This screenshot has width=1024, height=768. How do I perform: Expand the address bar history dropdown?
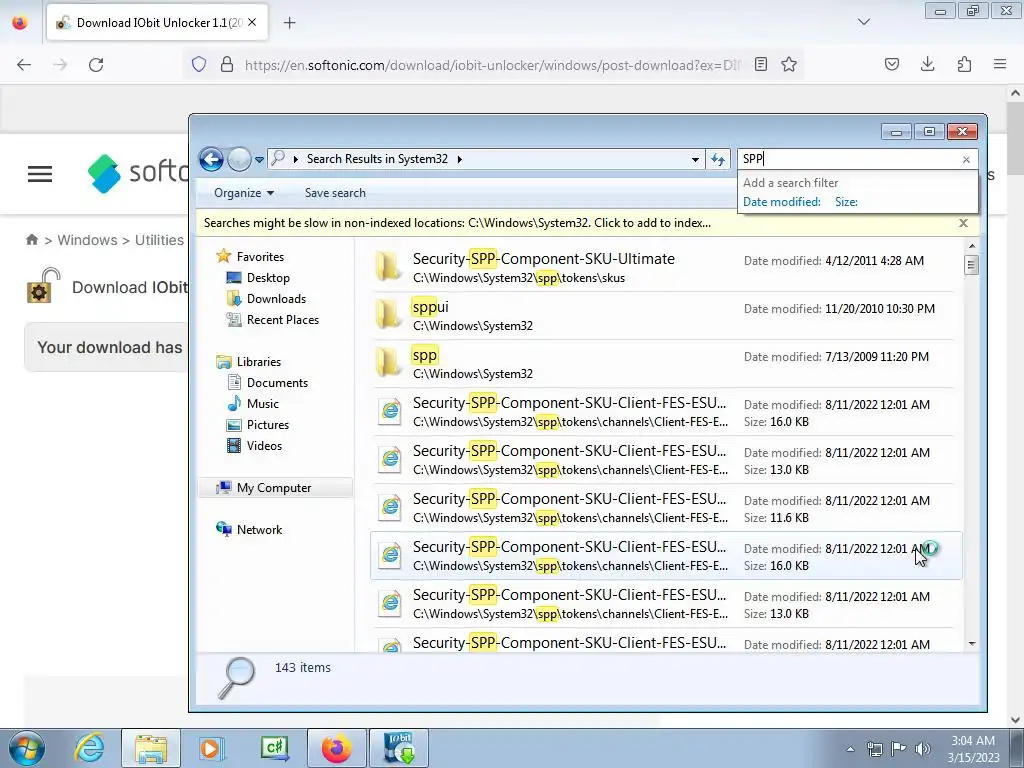[695, 159]
